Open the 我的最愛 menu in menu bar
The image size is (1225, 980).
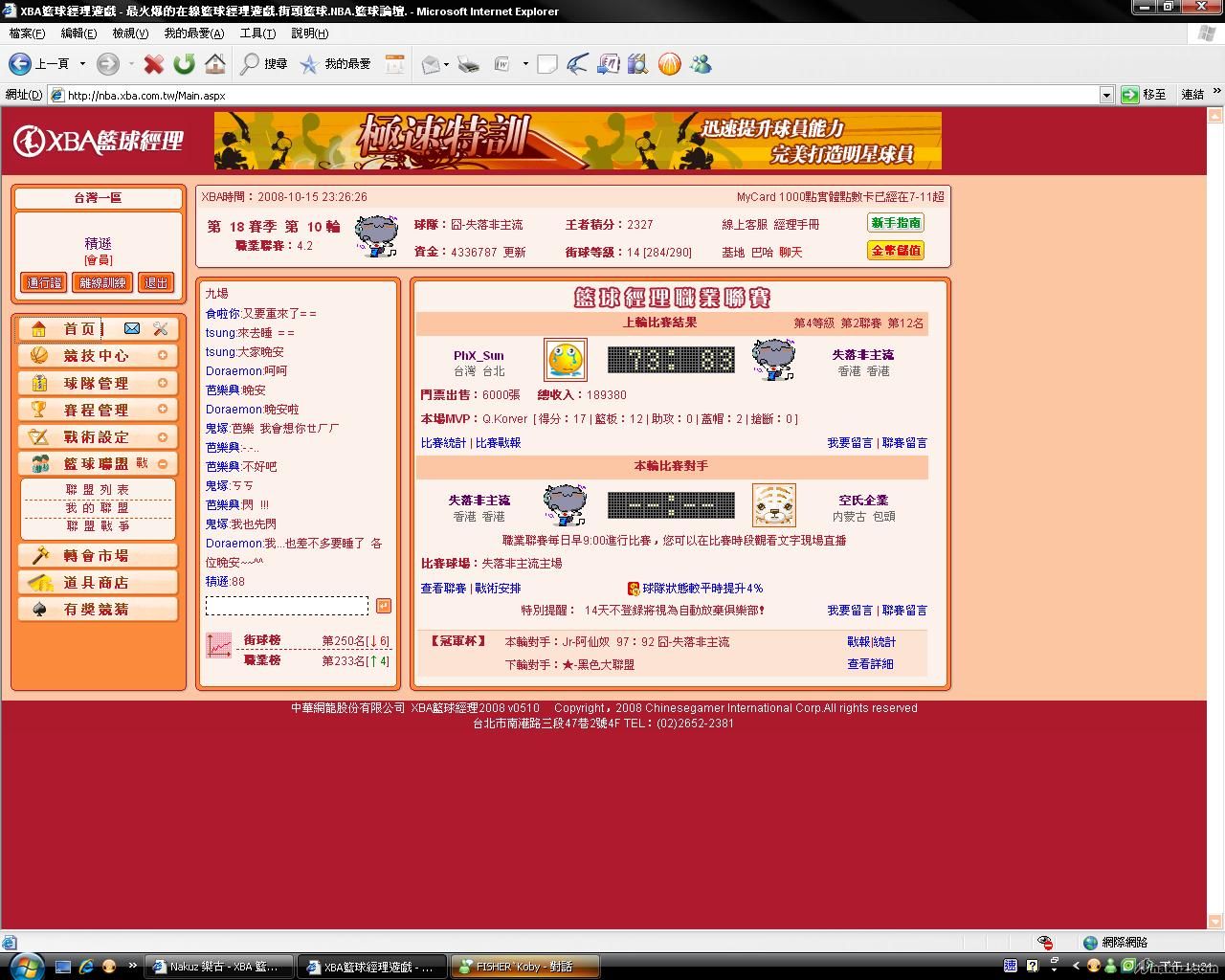pyautogui.click(x=193, y=33)
